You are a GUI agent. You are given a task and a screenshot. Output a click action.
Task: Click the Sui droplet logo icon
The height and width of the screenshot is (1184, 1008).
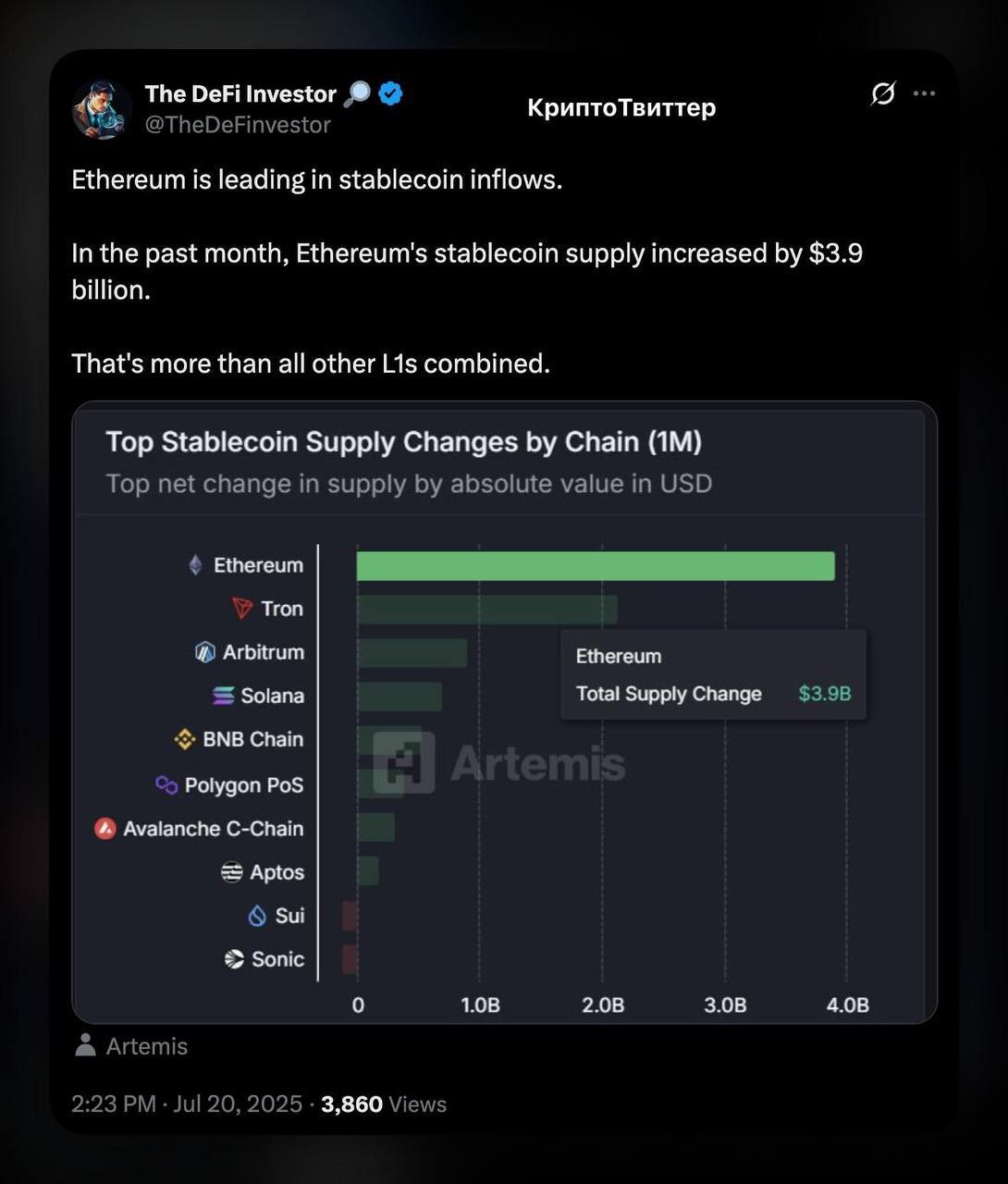point(258,916)
